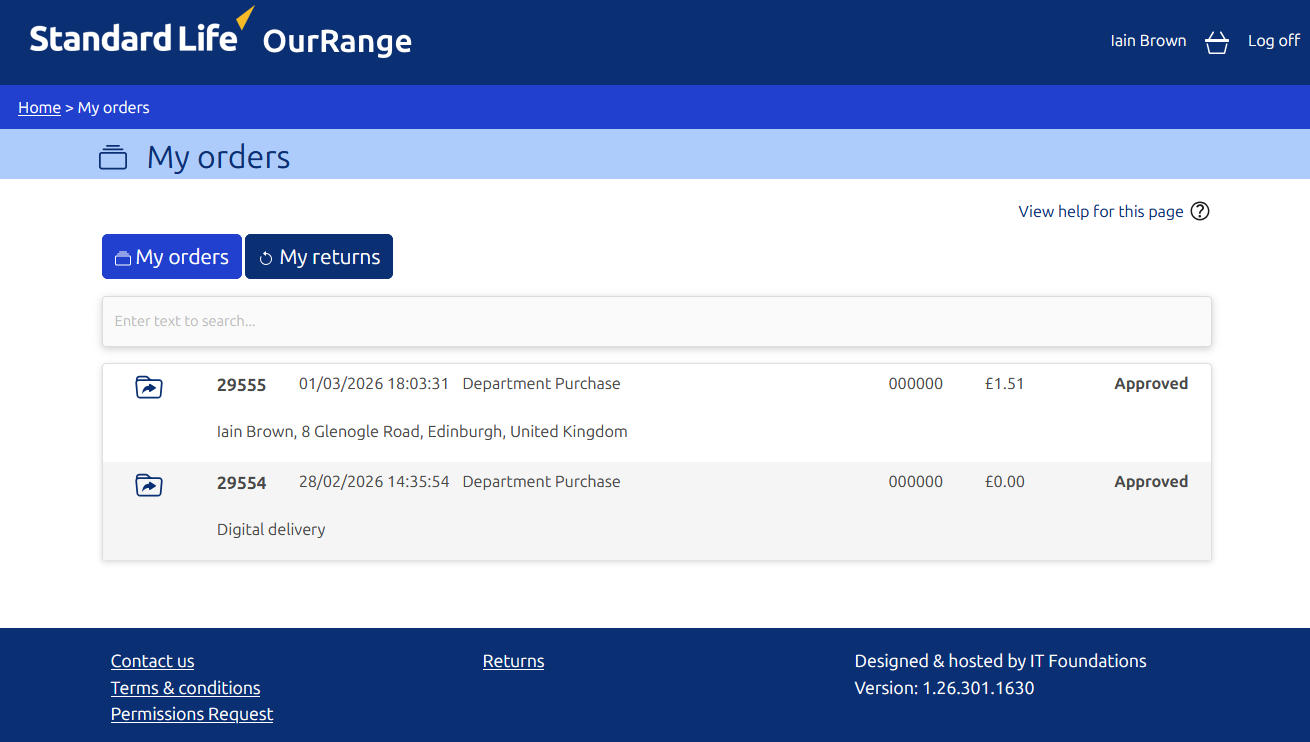
Task: Select the My orders tab
Action: (172, 257)
